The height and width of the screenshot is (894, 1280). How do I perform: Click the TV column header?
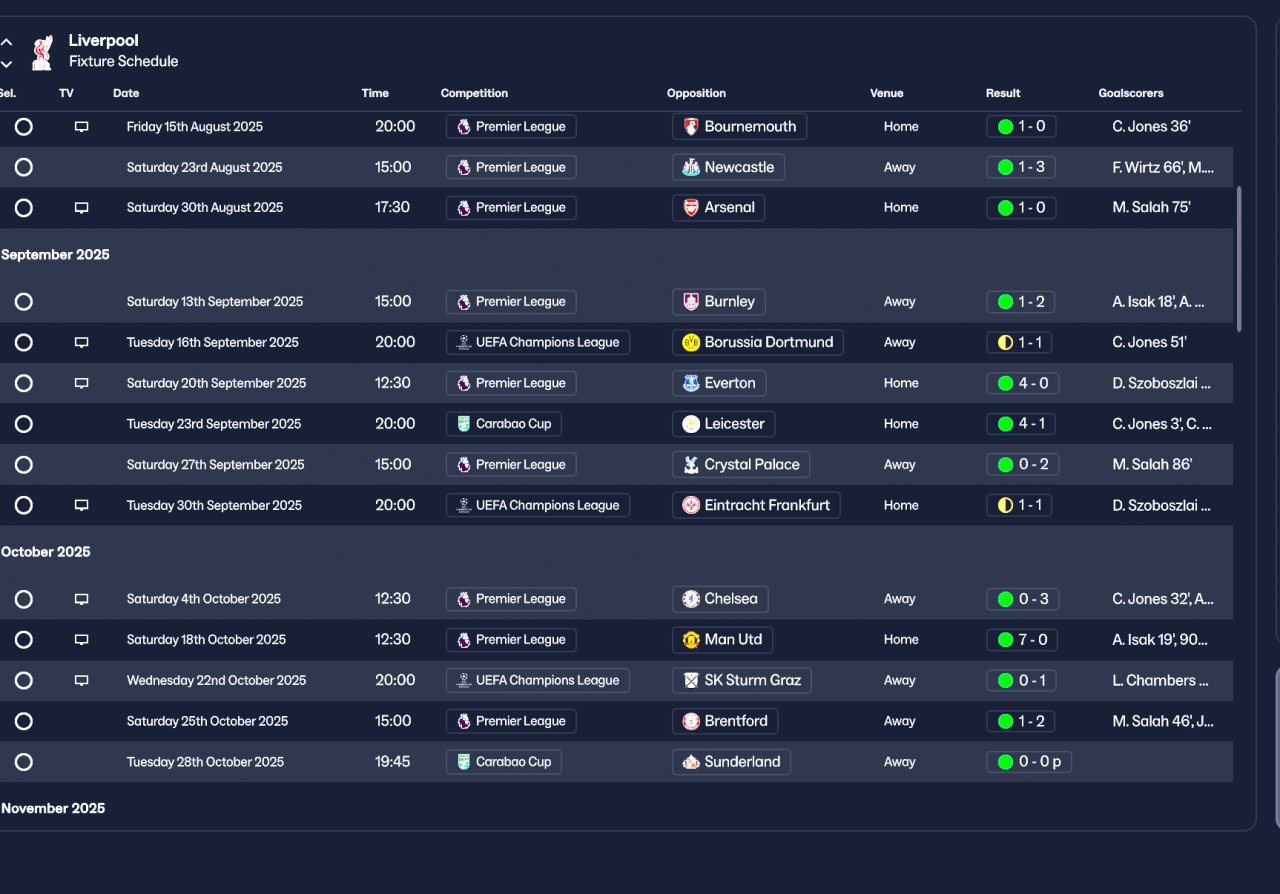pos(66,93)
